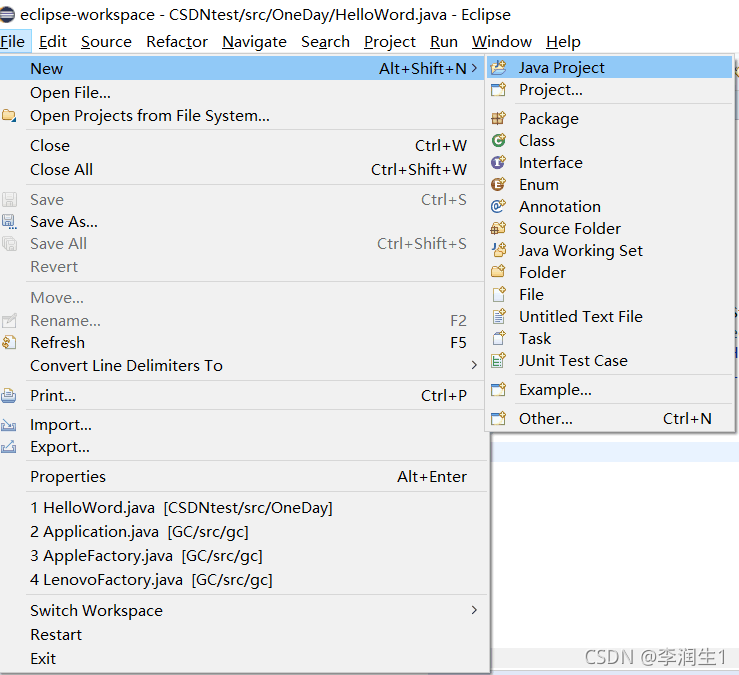Viewport: 739px width, 675px height.
Task: Open the Window menu
Action: (502, 42)
